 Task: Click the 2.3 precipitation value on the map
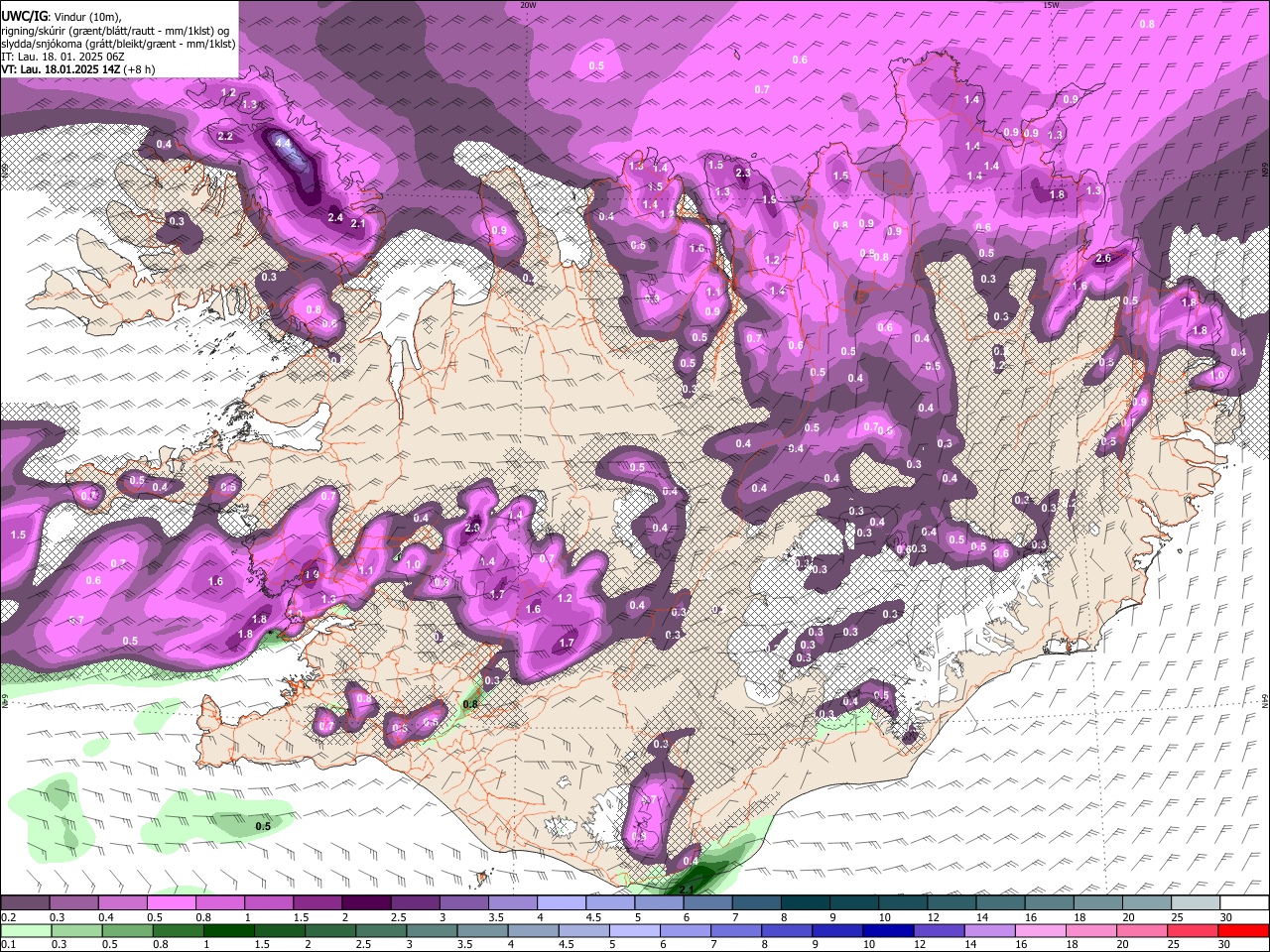pyautogui.click(x=742, y=174)
